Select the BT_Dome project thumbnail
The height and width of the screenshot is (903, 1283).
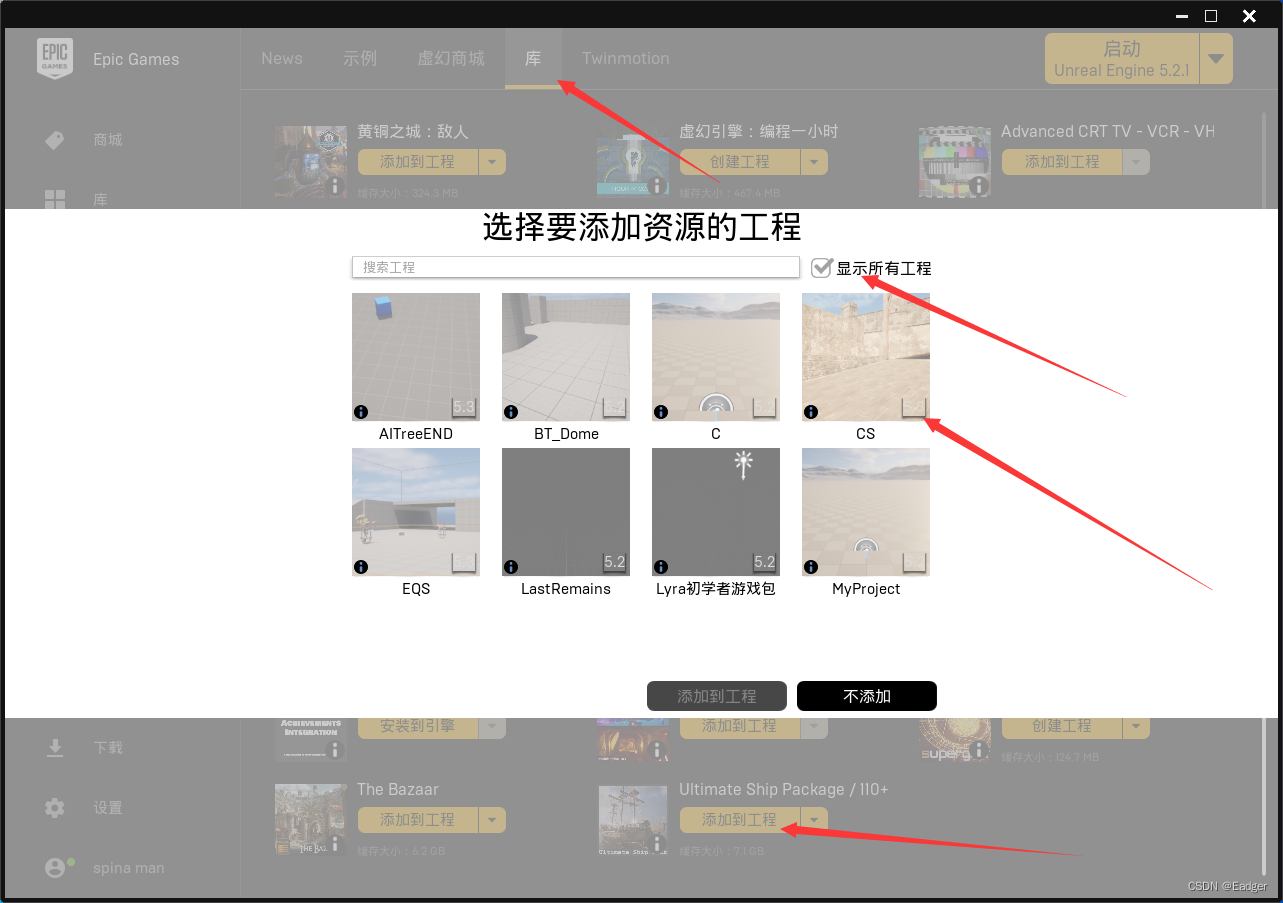(x=566, y=357)
